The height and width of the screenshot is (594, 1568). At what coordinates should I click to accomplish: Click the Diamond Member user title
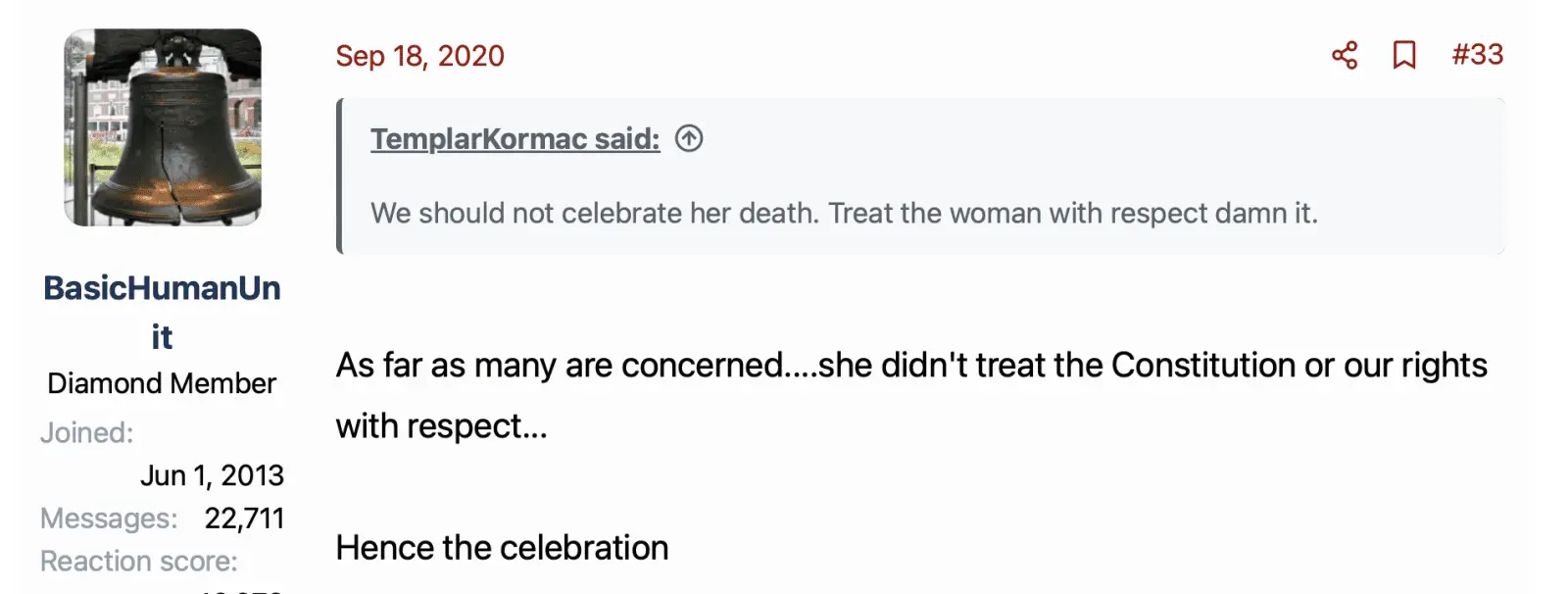162,383
